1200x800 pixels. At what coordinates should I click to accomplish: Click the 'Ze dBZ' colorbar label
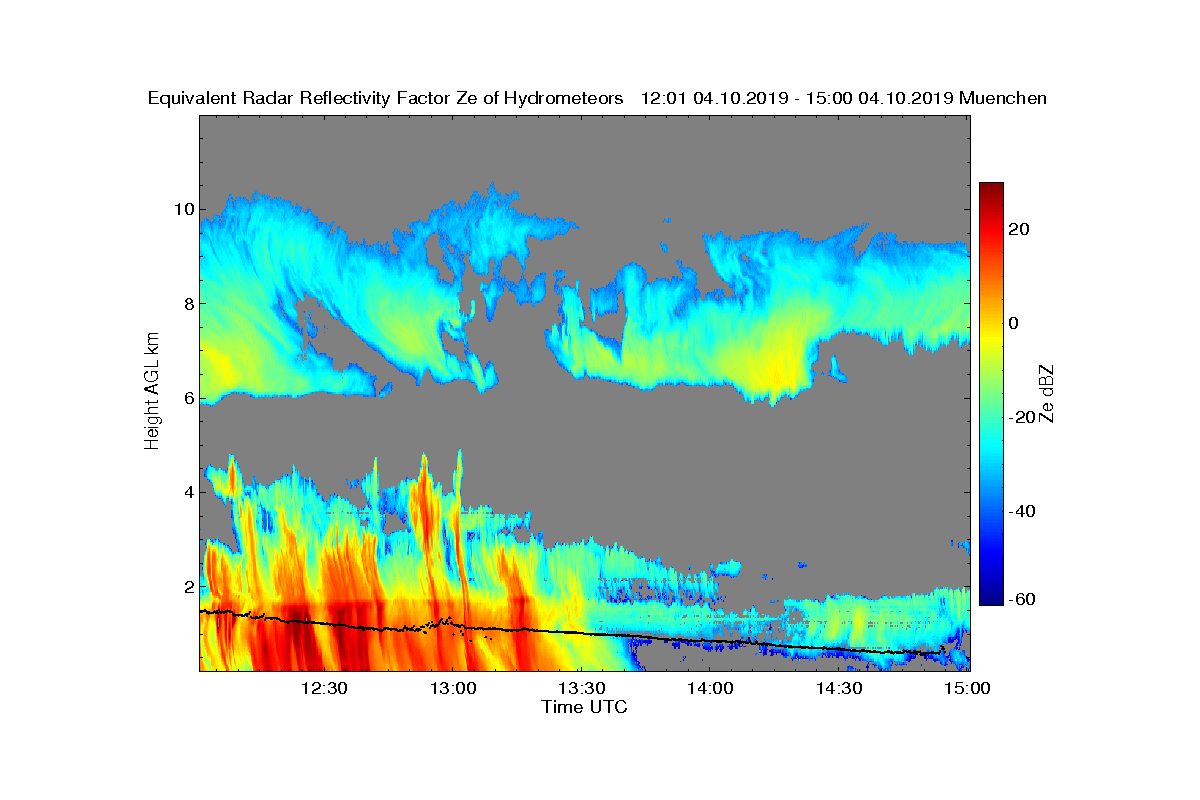(x=1047, y=392)
